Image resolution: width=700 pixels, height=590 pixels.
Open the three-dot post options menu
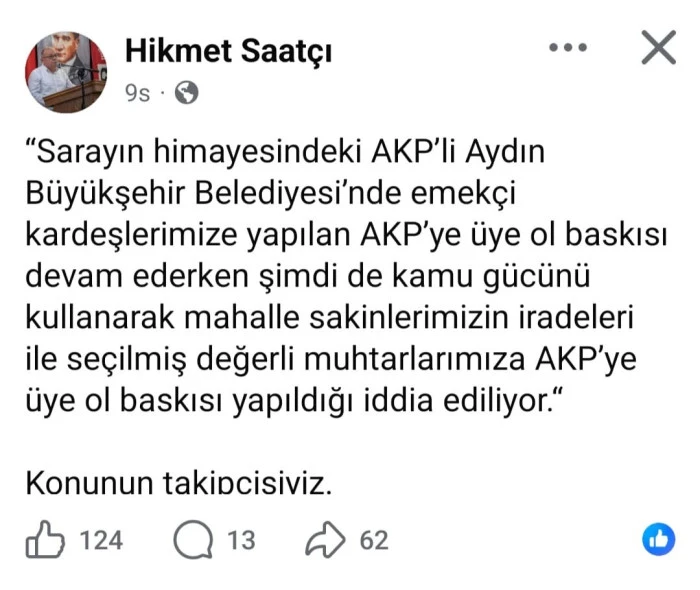tap(568, 47)
